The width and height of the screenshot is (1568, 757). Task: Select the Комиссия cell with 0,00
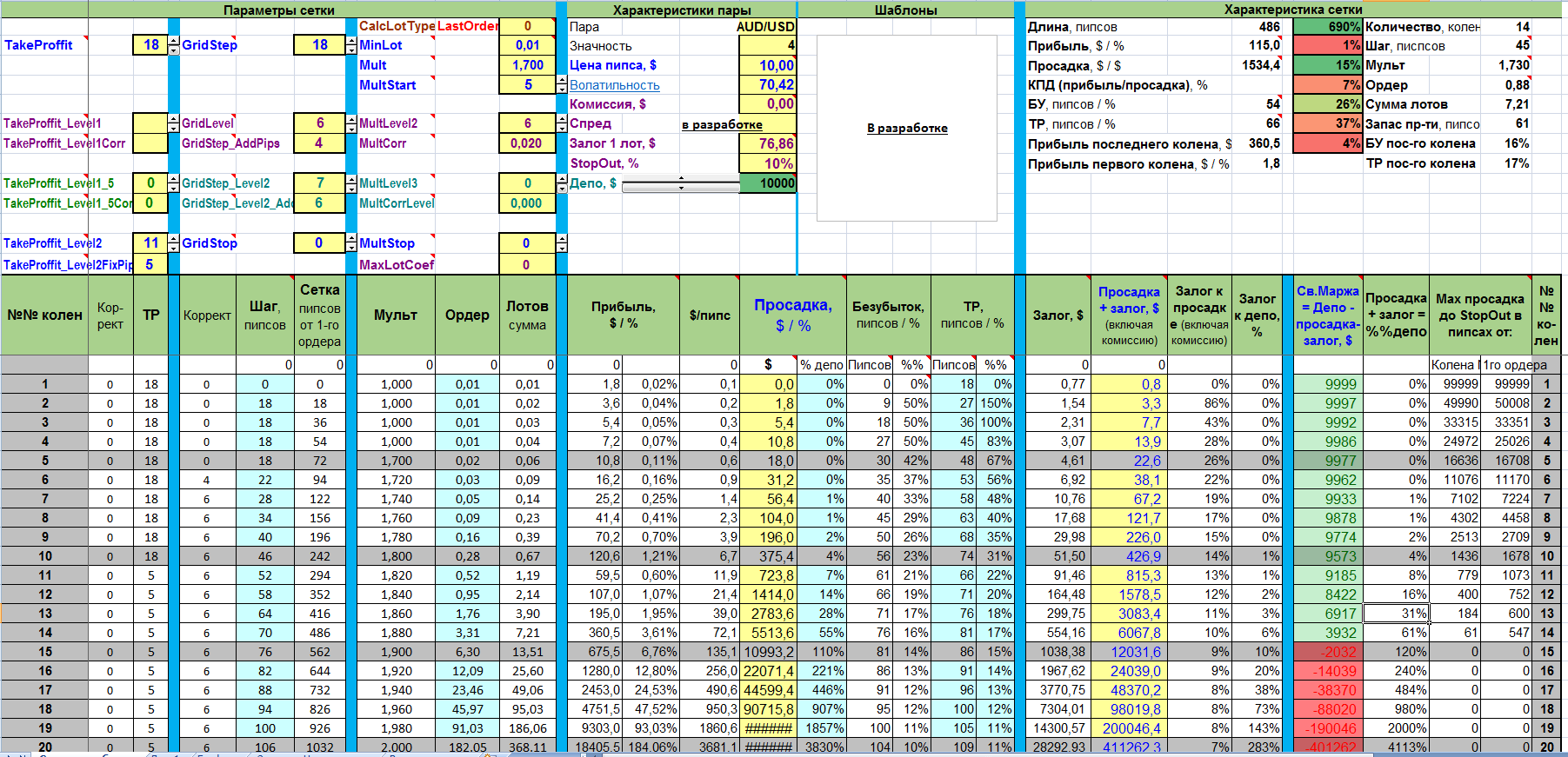(x=767, y=104)
